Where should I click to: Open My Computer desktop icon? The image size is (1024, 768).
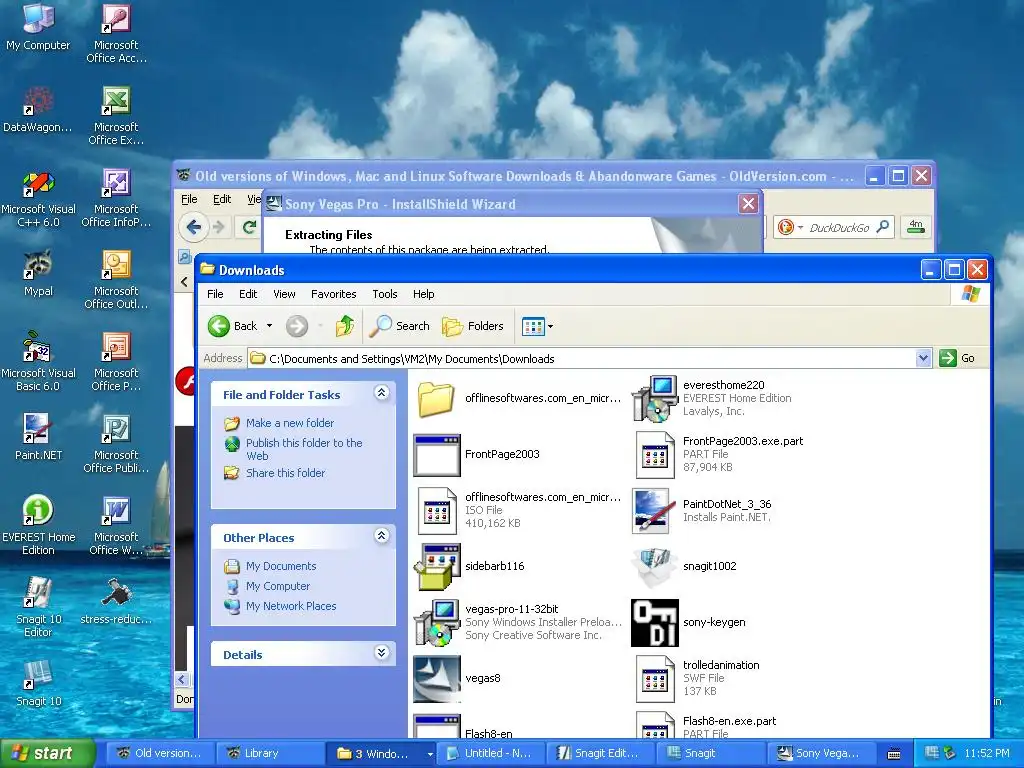pyautogui.click(x=38, y=26)
